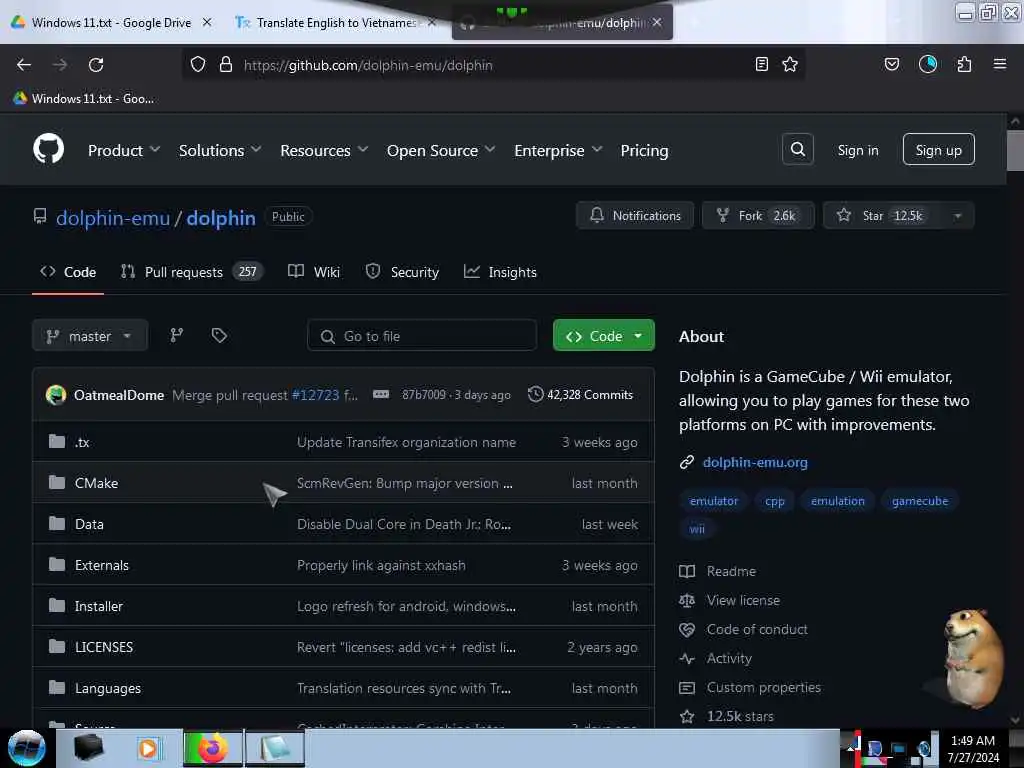The width and height of the screenshot is (1024, 768).
Task: Switch to the Code tab
Action: (x=68, y=272)
